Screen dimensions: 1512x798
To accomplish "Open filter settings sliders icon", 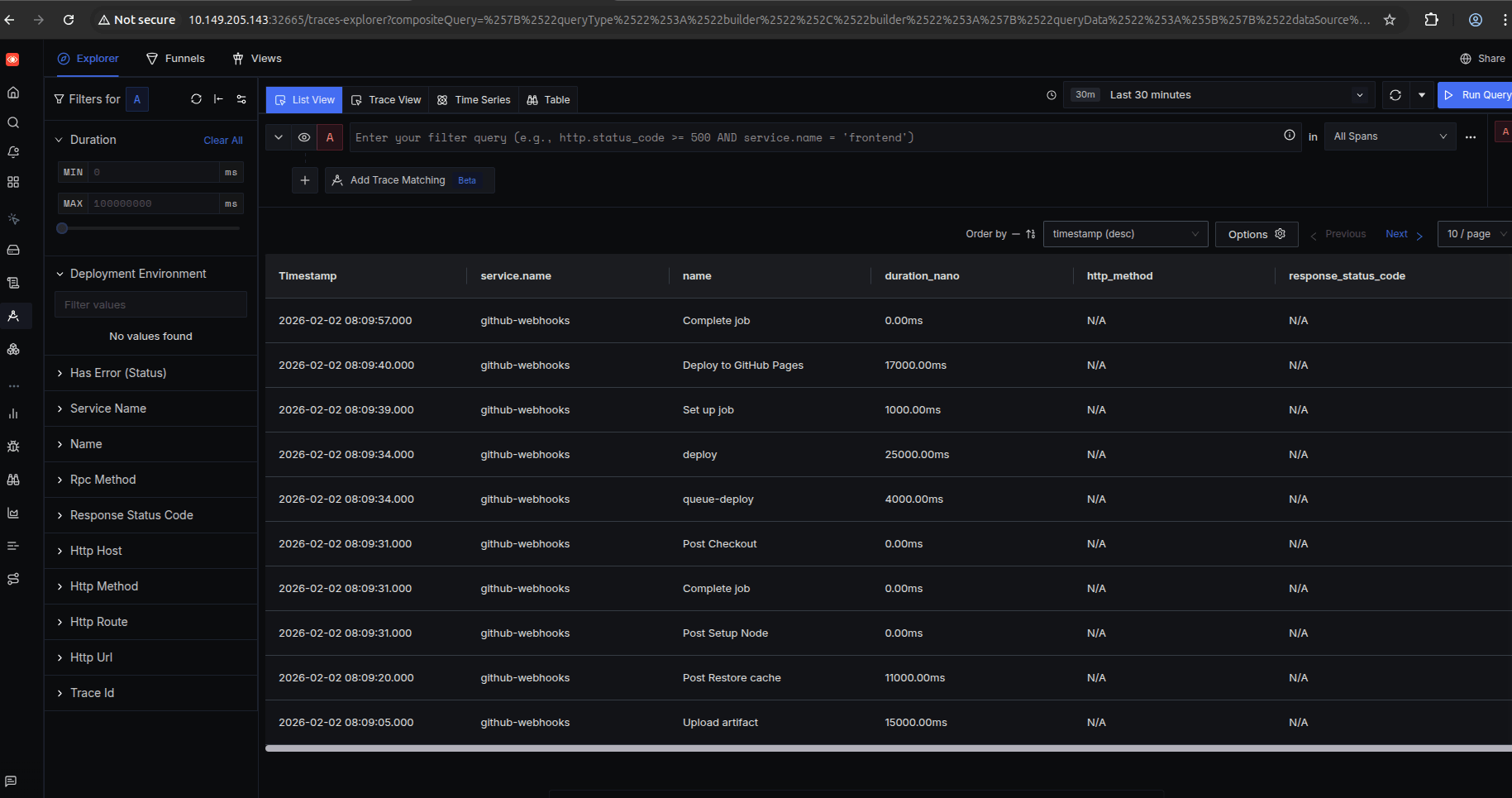I will tap(241, 99).
